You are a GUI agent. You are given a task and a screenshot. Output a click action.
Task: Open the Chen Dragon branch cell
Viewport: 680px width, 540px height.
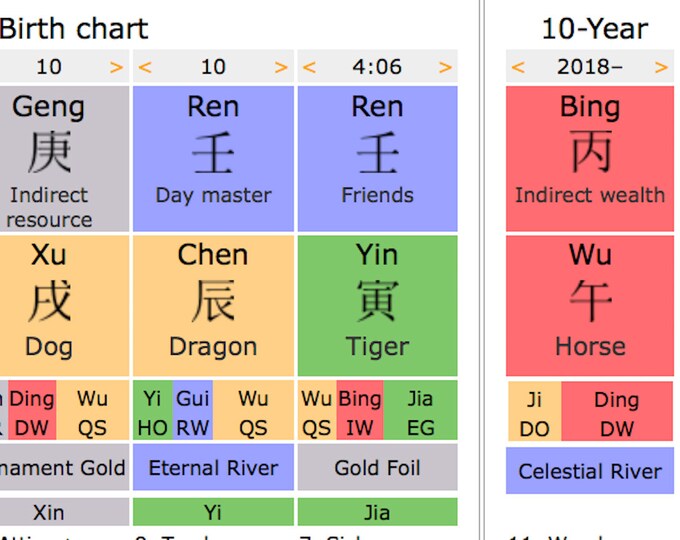tap(213, 306)
